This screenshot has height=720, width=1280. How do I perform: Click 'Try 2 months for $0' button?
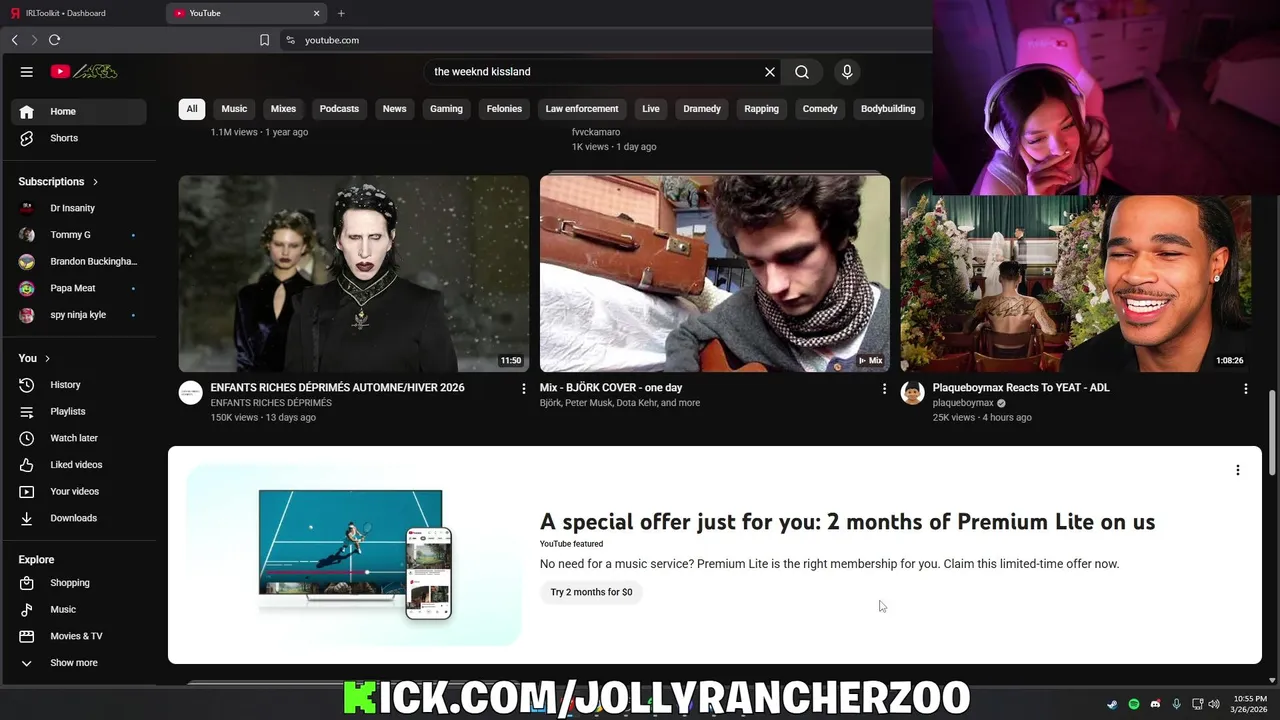click(591, 592)
